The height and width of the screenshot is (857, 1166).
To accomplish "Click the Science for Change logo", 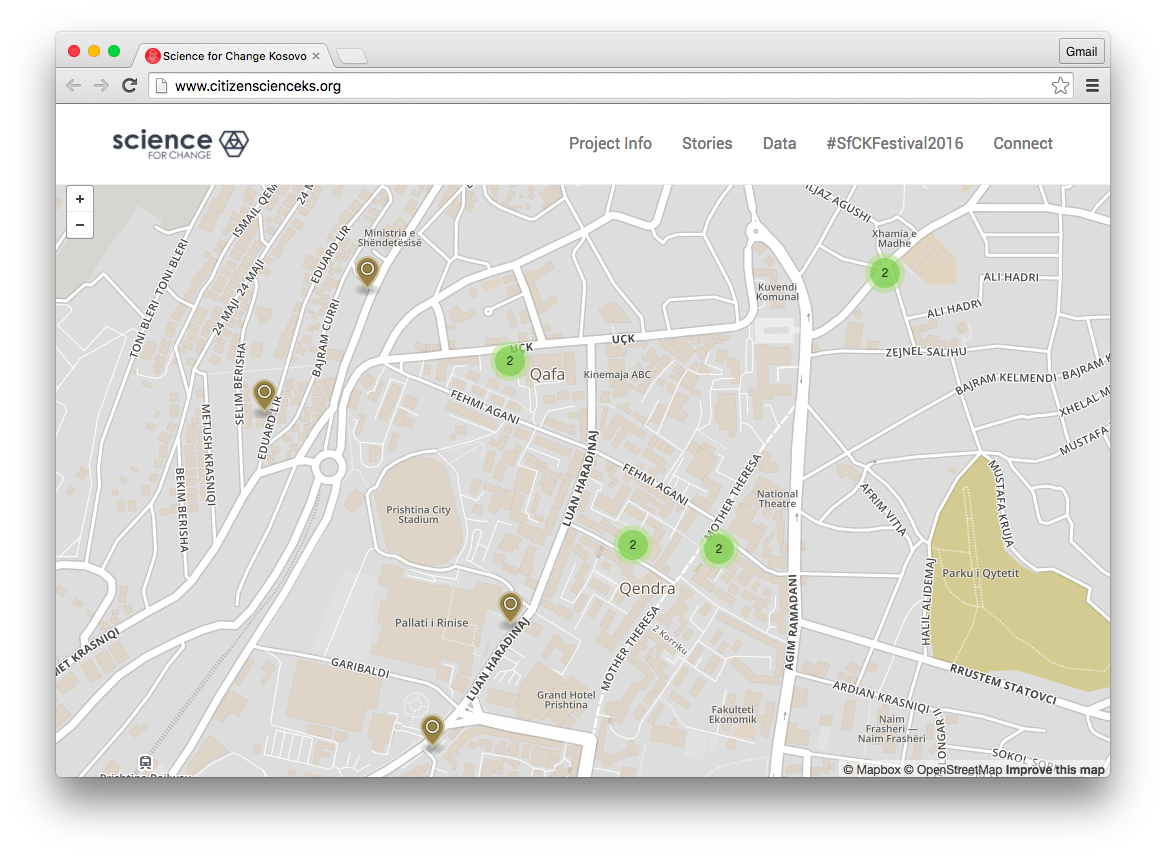I will (x=181, y=143).
